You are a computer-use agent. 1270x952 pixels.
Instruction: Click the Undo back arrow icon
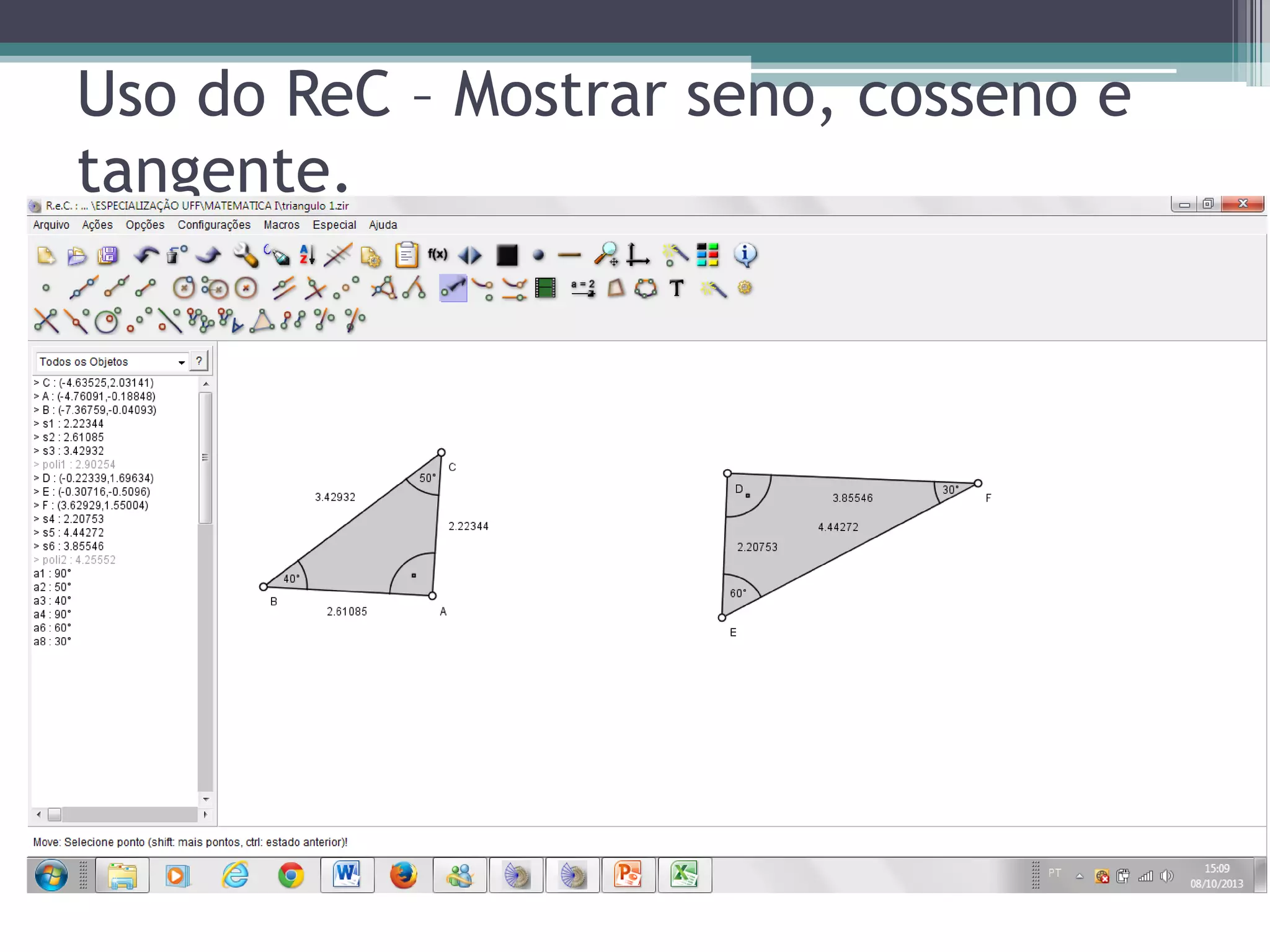point(147,255)
